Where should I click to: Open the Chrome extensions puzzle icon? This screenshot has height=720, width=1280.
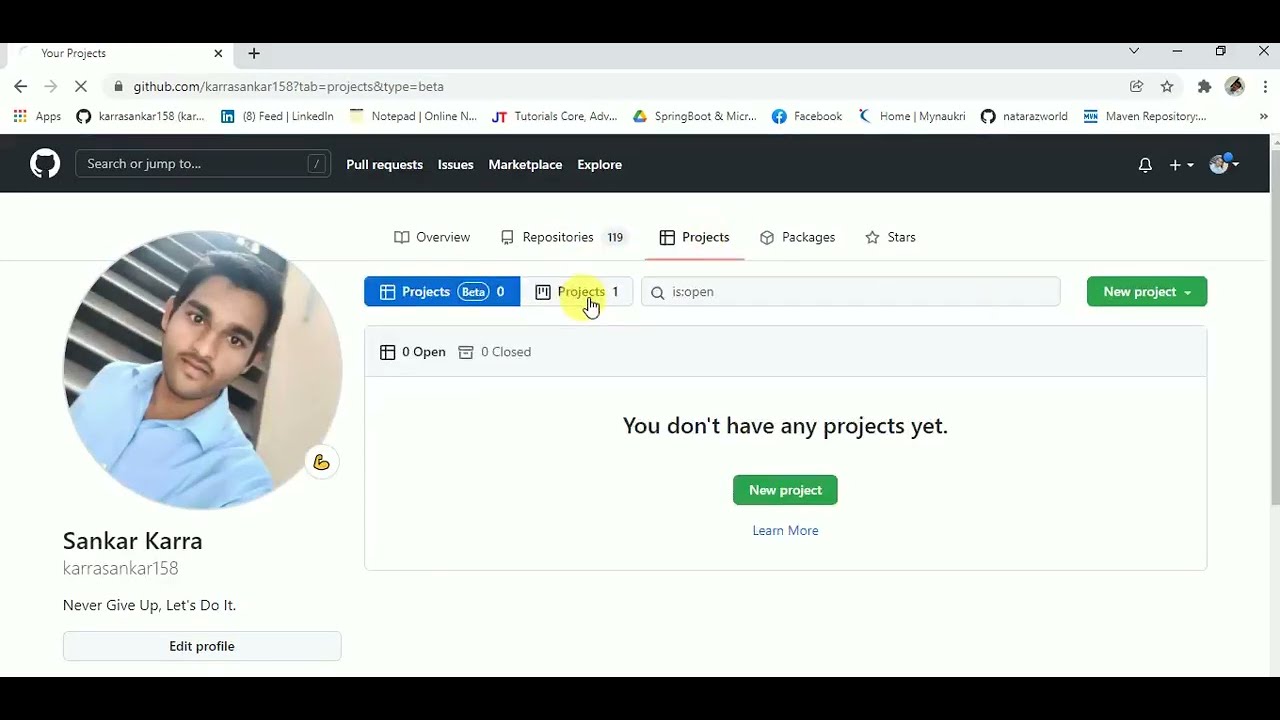click(1204, 86)
